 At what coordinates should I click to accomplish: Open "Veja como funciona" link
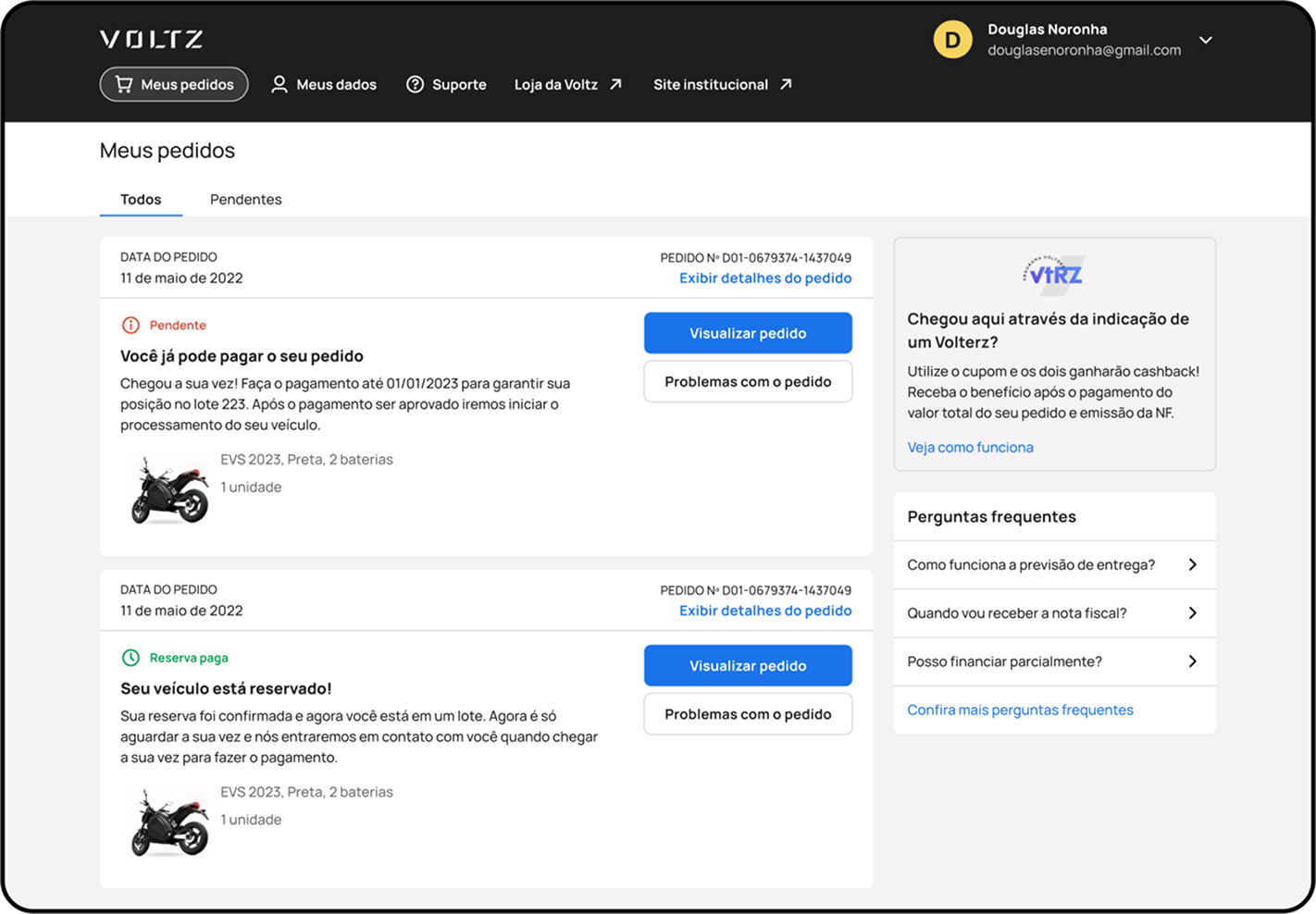(x=970, y=448)
